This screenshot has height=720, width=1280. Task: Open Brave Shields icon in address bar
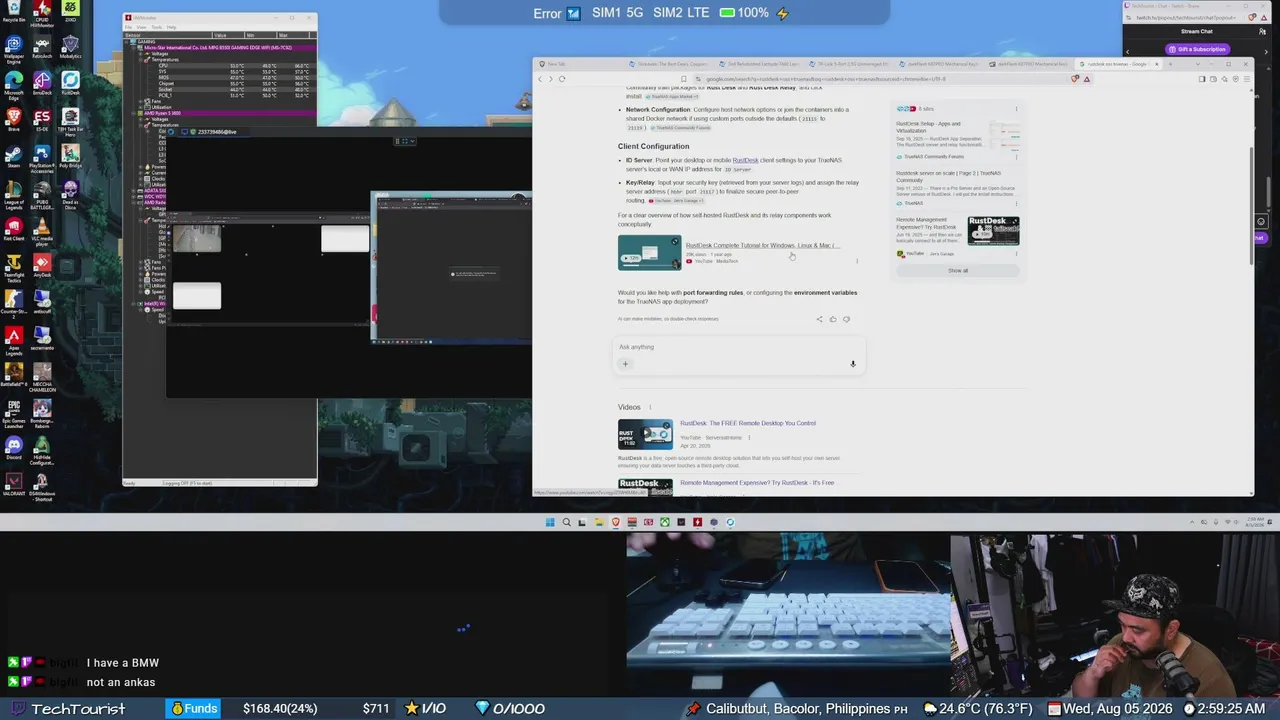1075,79
